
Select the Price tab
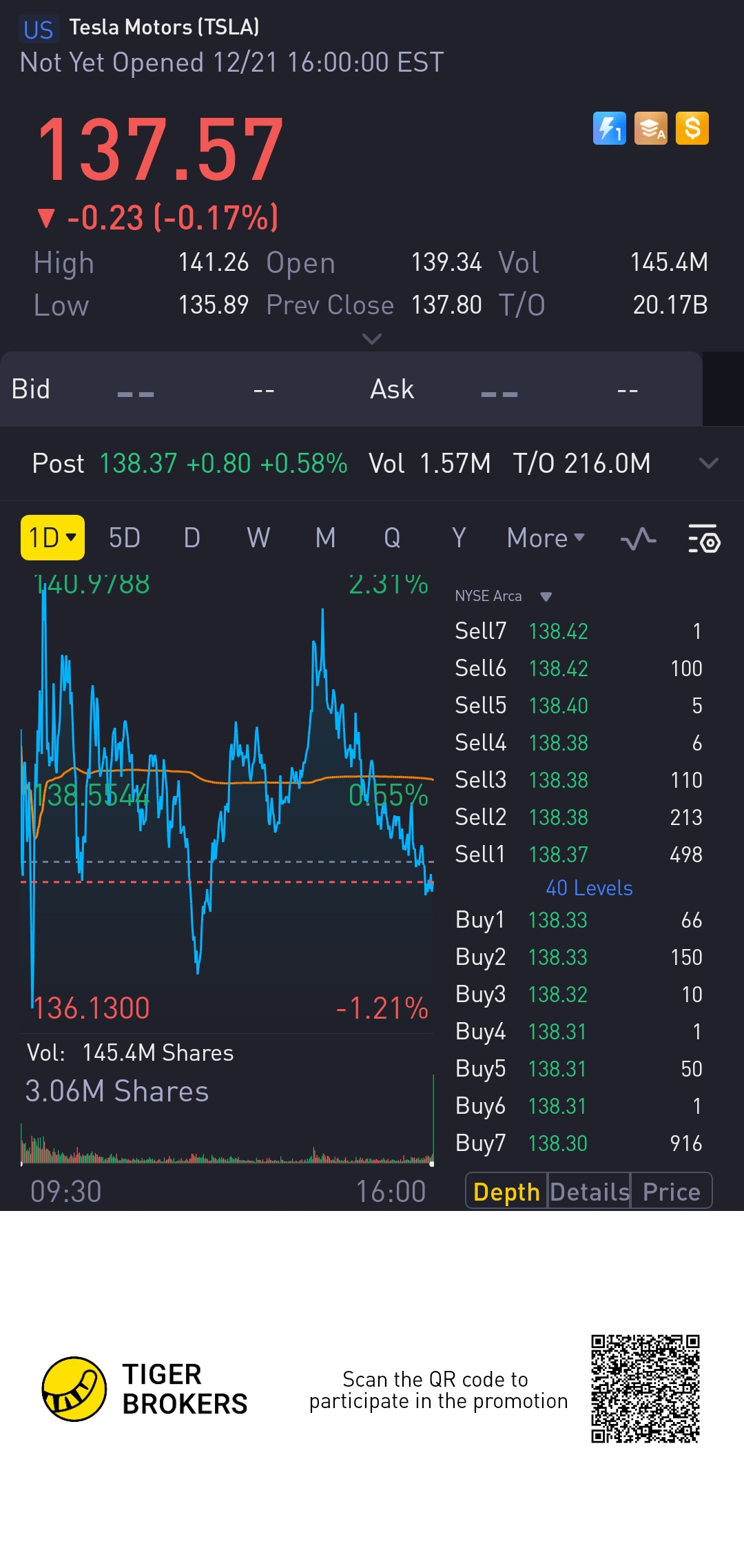tap(672, 1192)
